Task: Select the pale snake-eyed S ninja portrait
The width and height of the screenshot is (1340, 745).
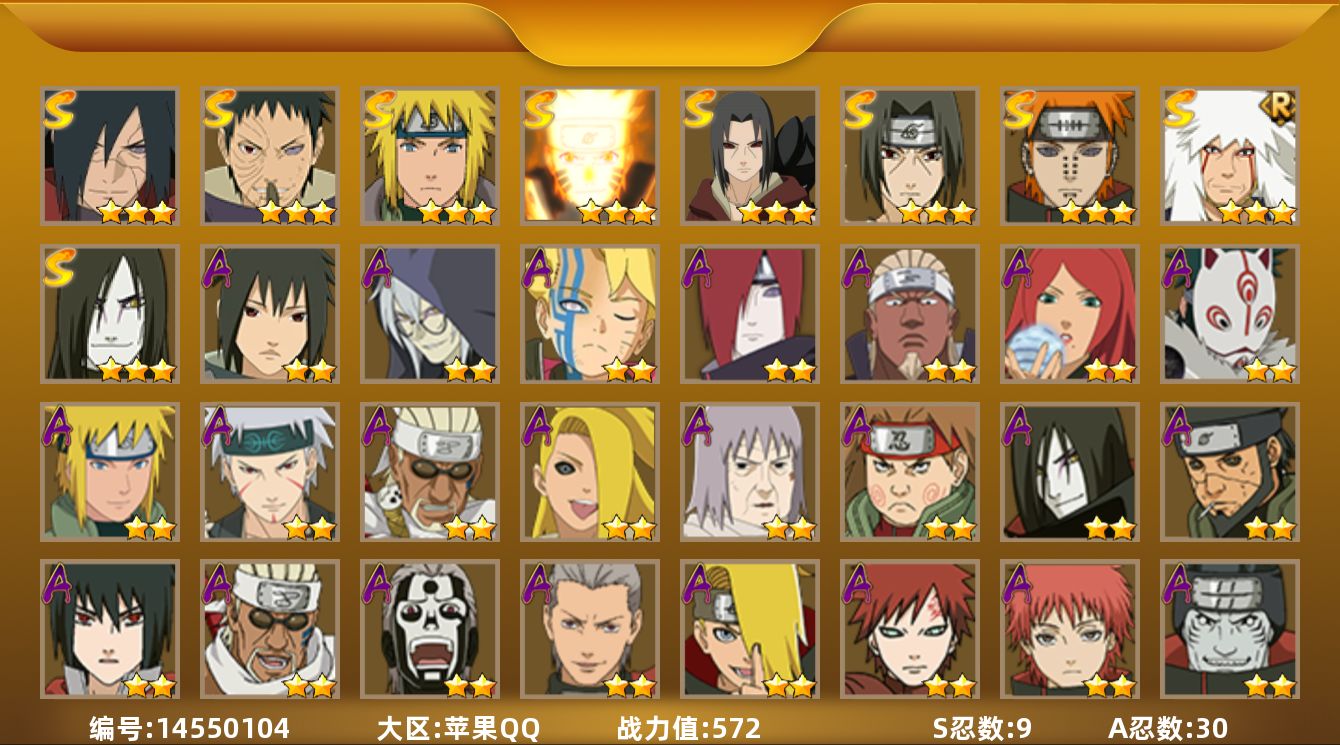Action: (x=109, y=313)
